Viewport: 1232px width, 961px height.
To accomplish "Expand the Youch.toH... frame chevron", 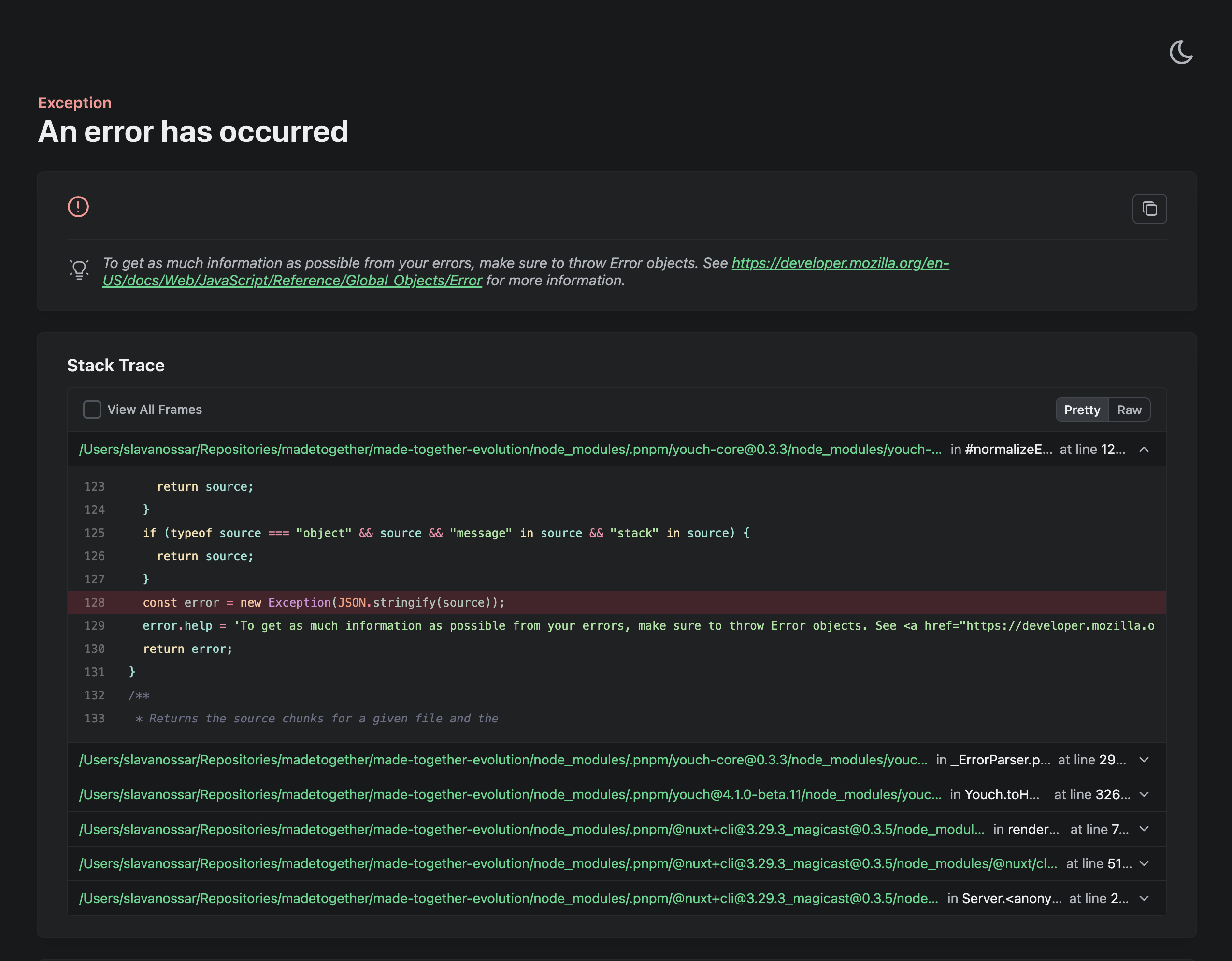I will coord(1144,794).
